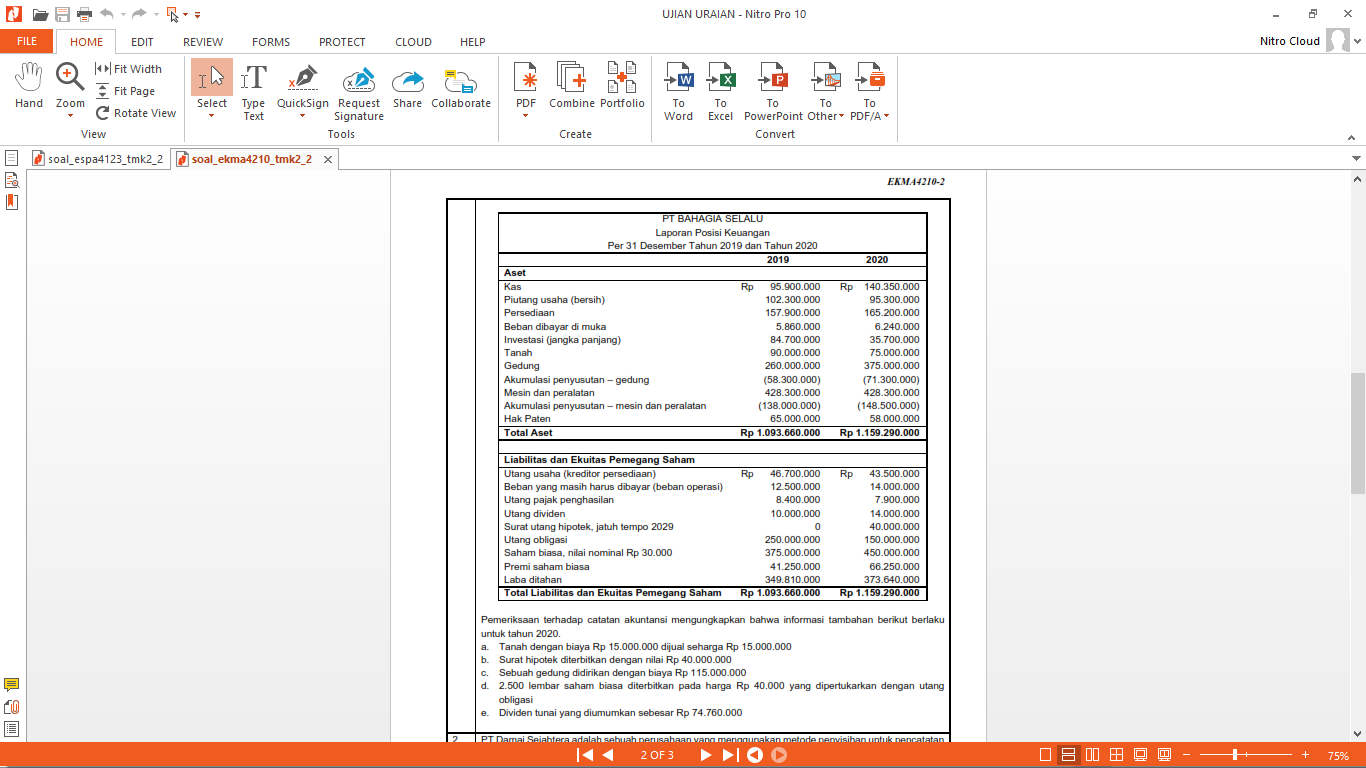Expand the Undo history dropdown
Image resolution: width=1366 pixels, height=768 pixels.
click(122, 14)
